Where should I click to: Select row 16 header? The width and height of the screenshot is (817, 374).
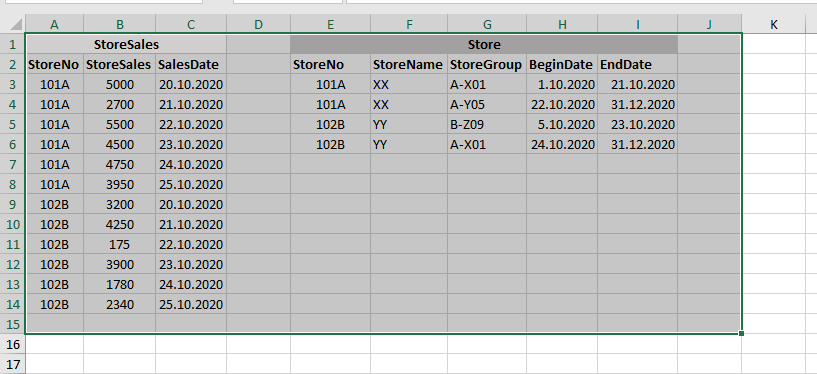tap(13, 344)
